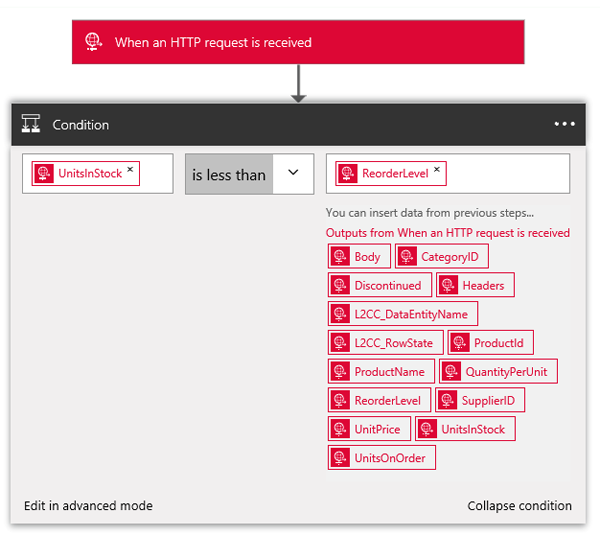The image size is (600, 536).
Task: Insert the ProductName output token
Action: click(x=380, y=372)
